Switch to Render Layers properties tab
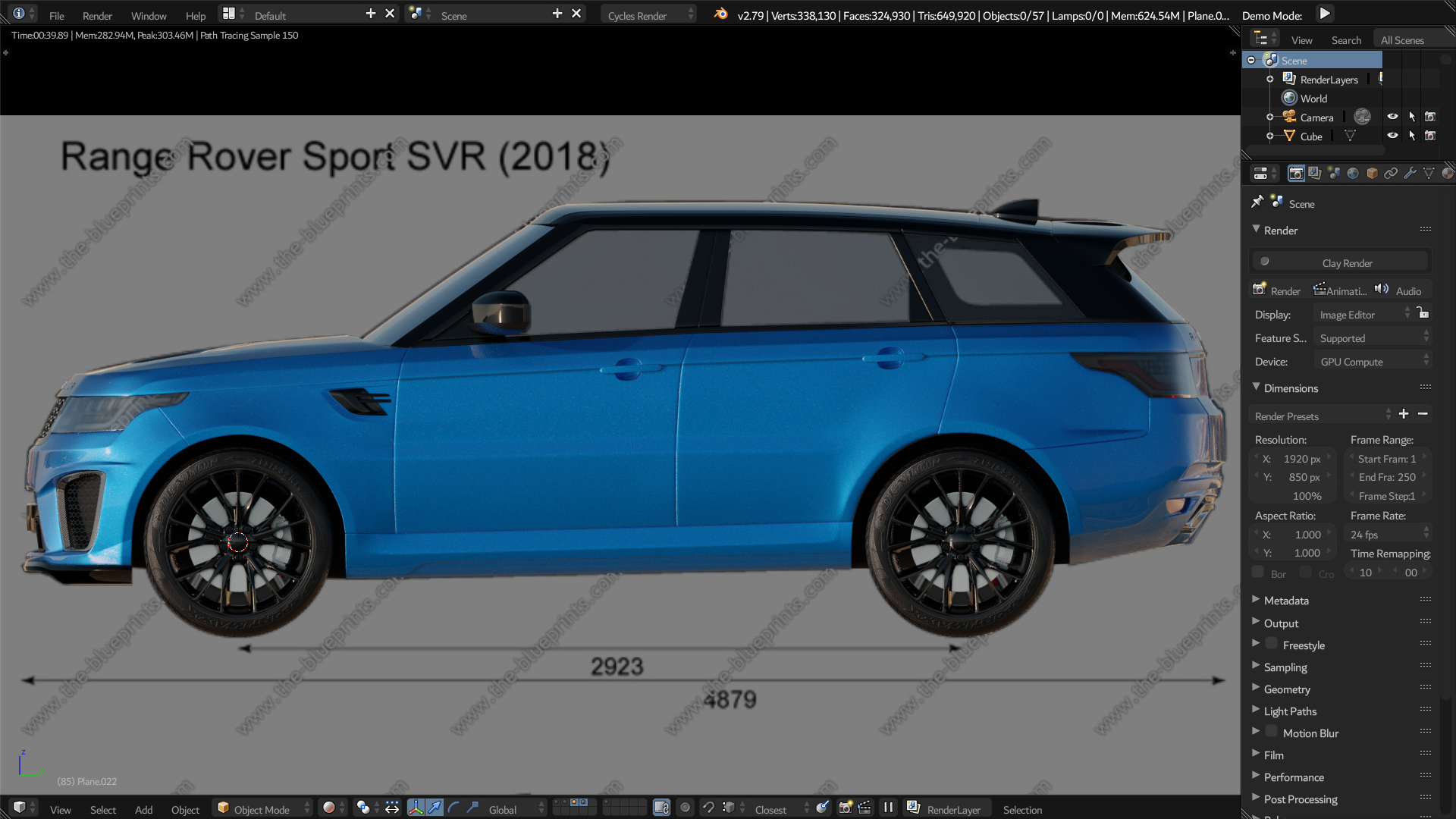The image size is (1456, 819). point(1315,174)
